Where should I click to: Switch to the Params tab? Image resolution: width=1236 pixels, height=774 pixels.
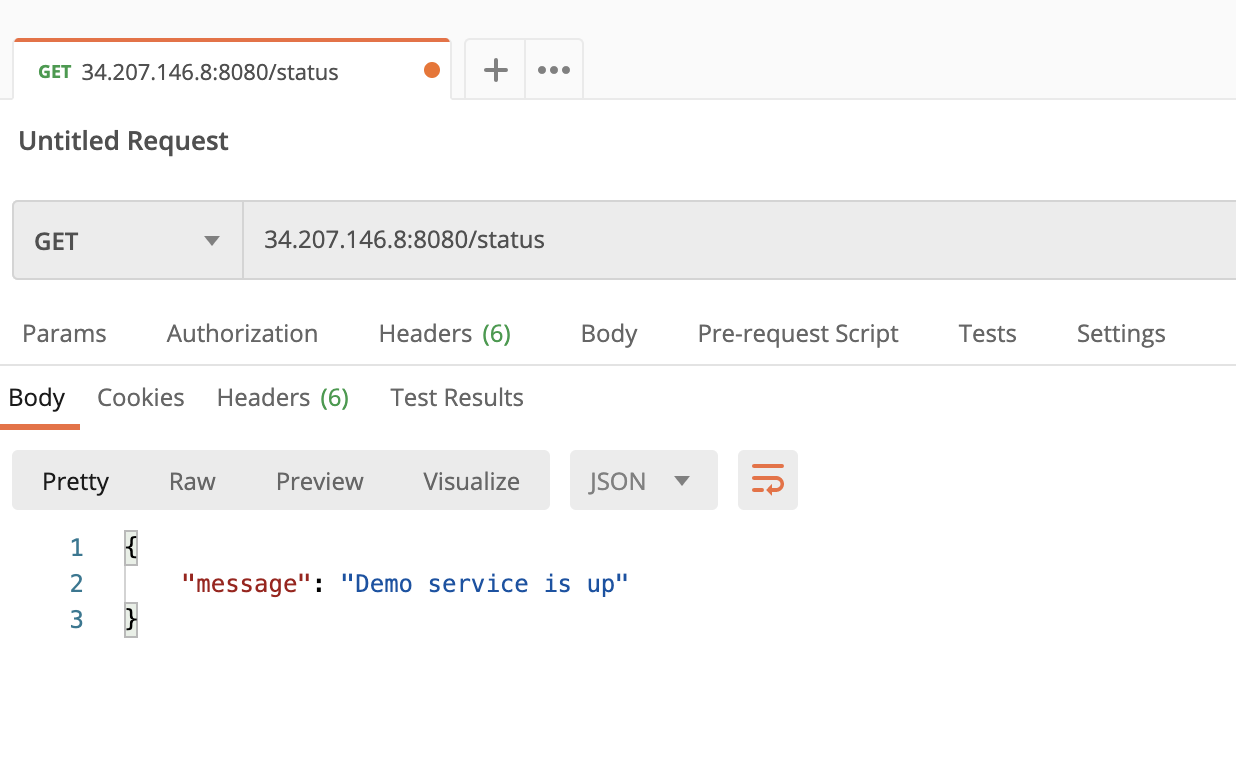(64, 333)
